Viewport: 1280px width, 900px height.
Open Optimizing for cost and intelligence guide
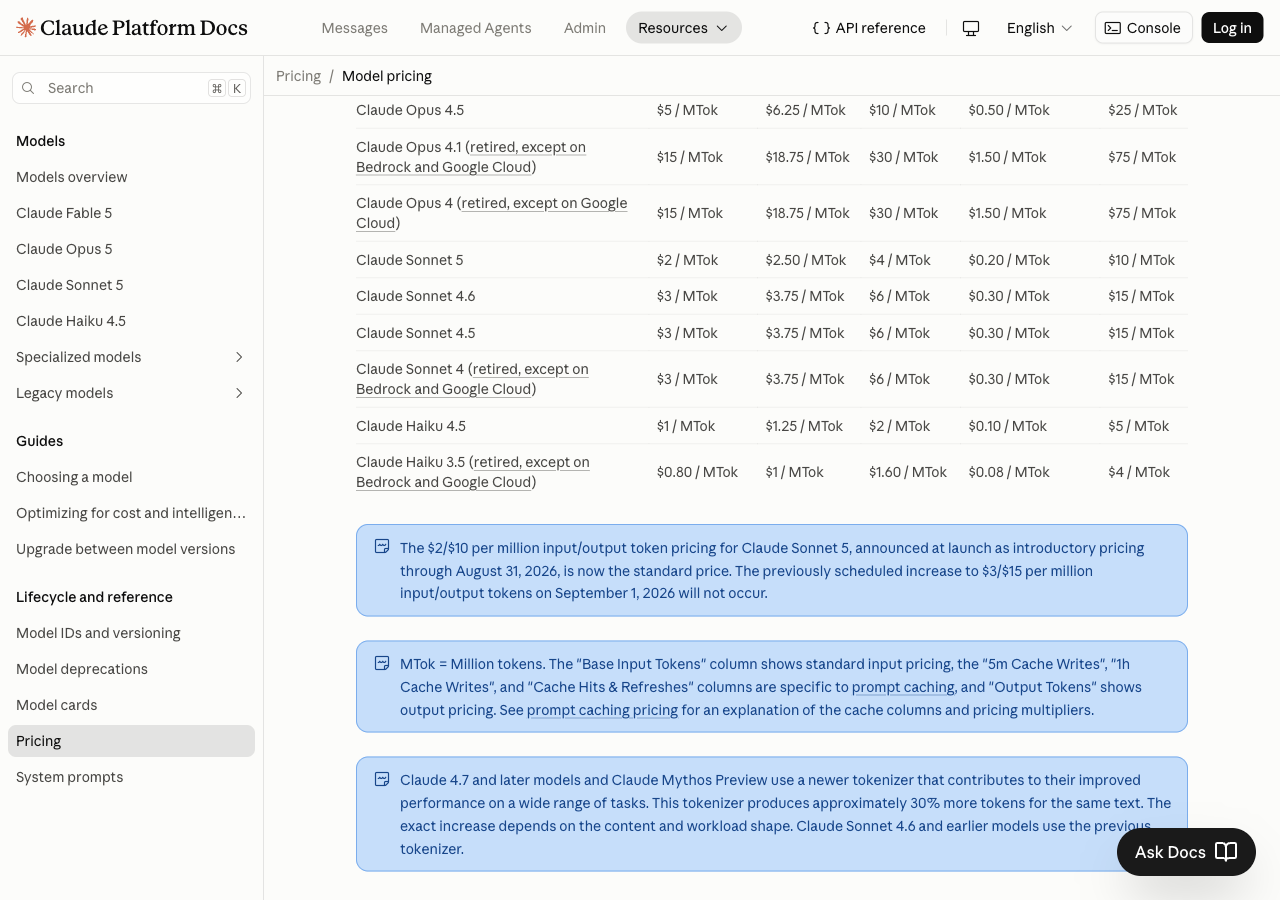(131, 513)
